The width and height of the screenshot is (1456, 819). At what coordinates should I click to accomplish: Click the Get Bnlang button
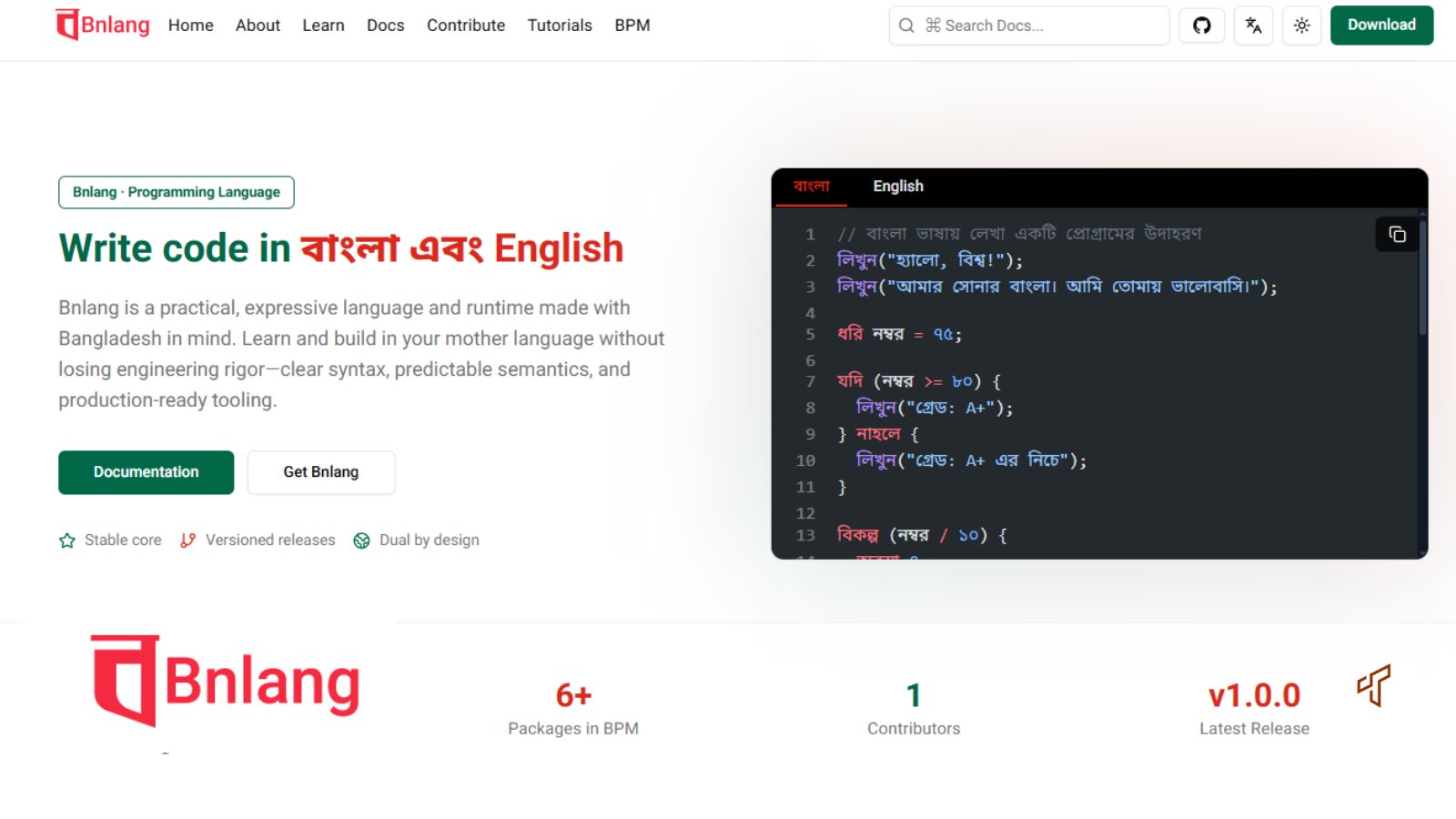click(x=320, y=471)
